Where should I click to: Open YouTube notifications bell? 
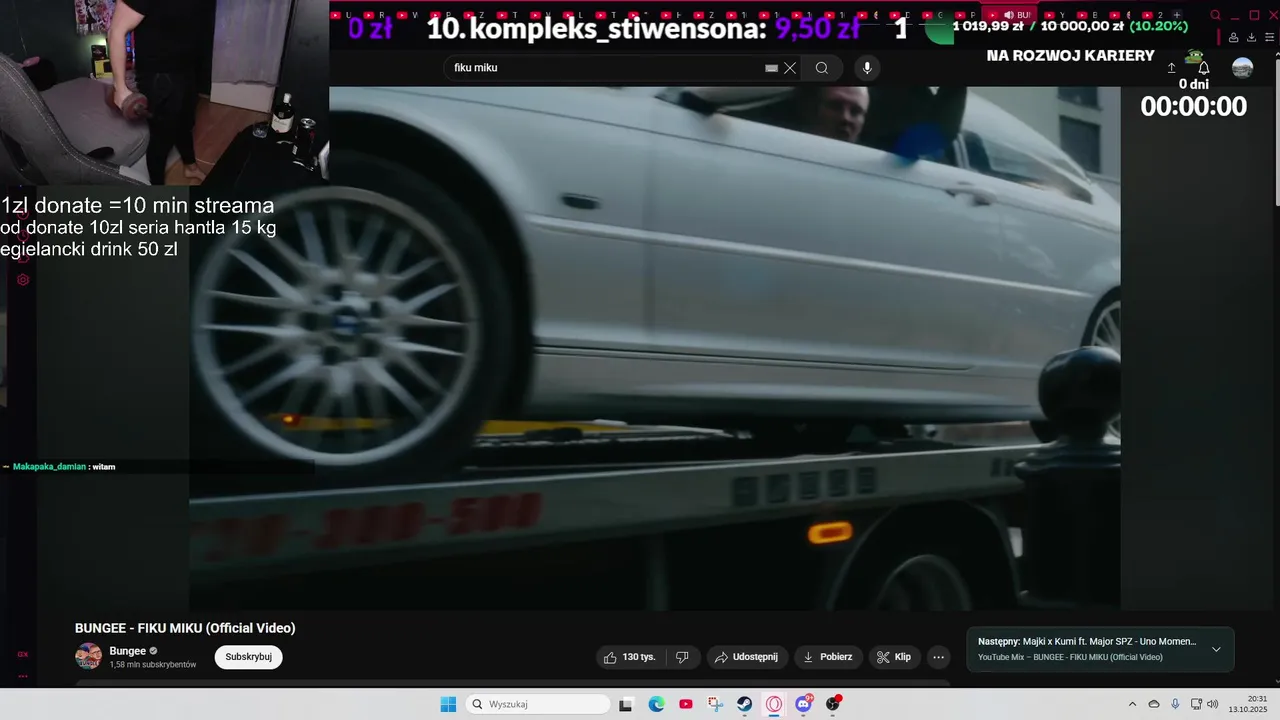pos(1204,68)
